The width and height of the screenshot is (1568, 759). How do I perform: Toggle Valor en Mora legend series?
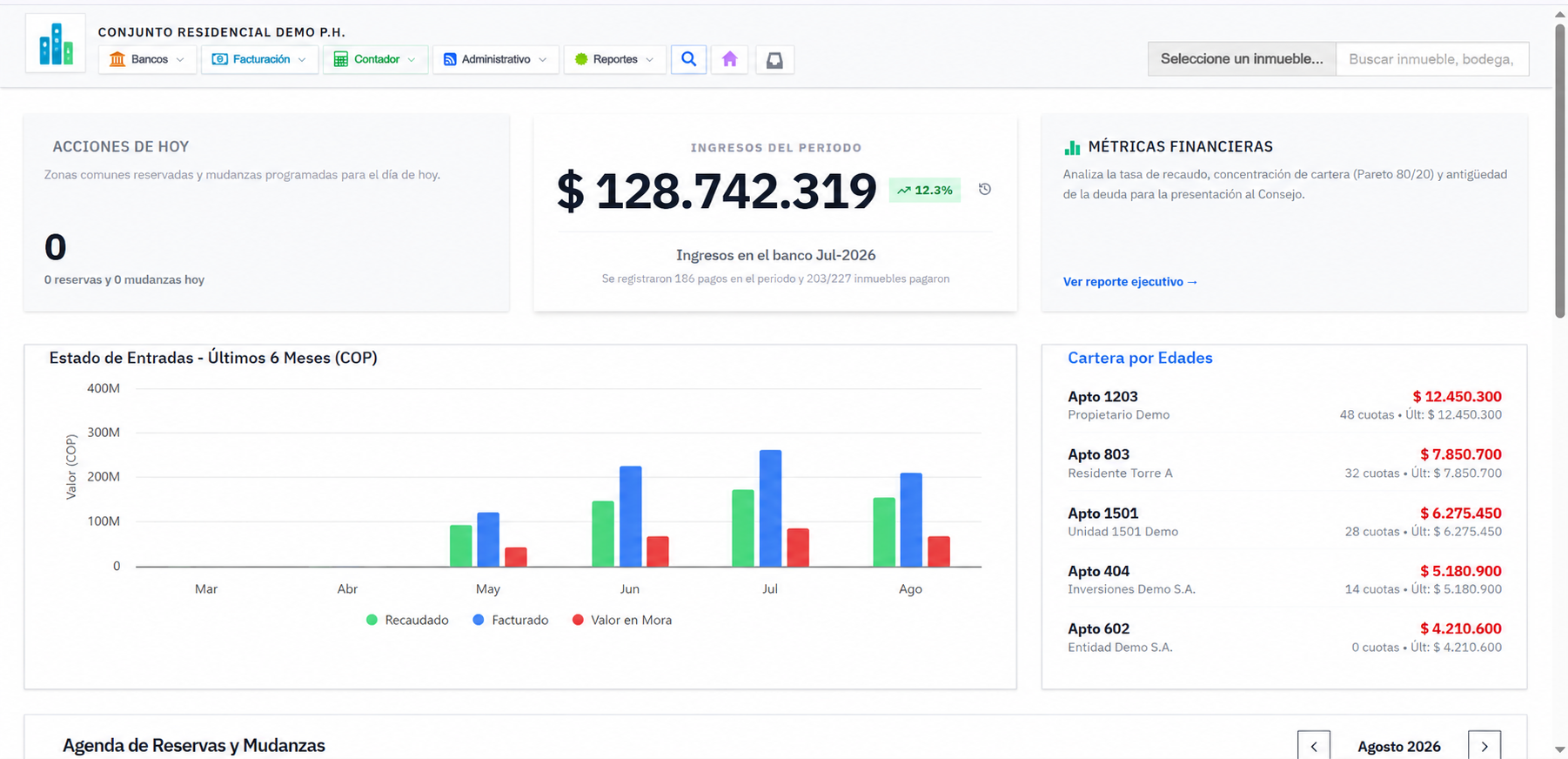tap(622, 620)
